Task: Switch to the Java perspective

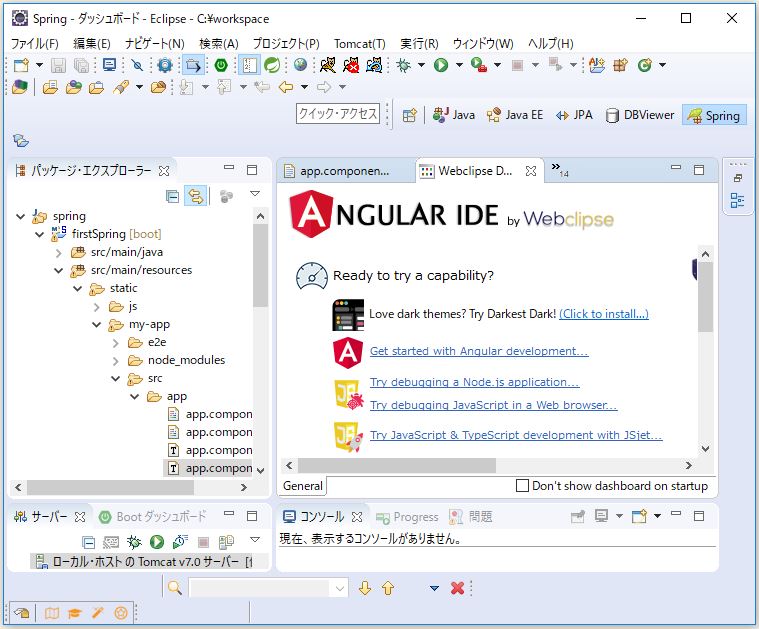Action: tap(454, 115)
